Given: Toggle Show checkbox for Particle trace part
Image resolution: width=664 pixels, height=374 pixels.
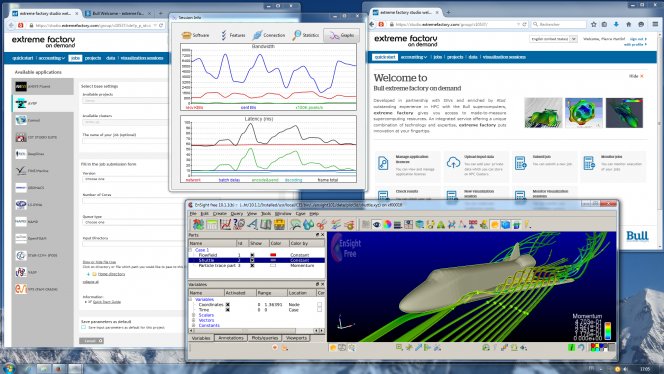Looking at the screenshot, I should (252, 266).
